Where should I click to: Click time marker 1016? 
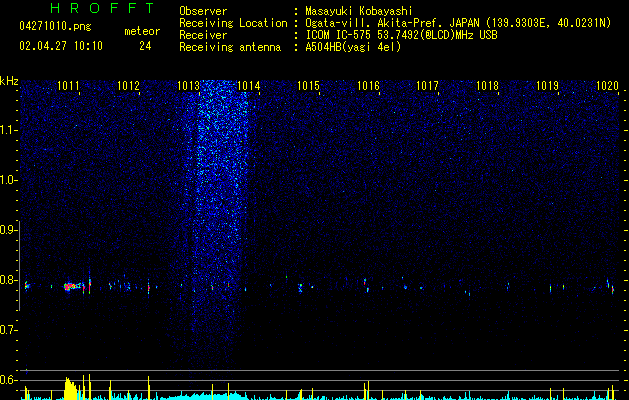tap(368, 86)
